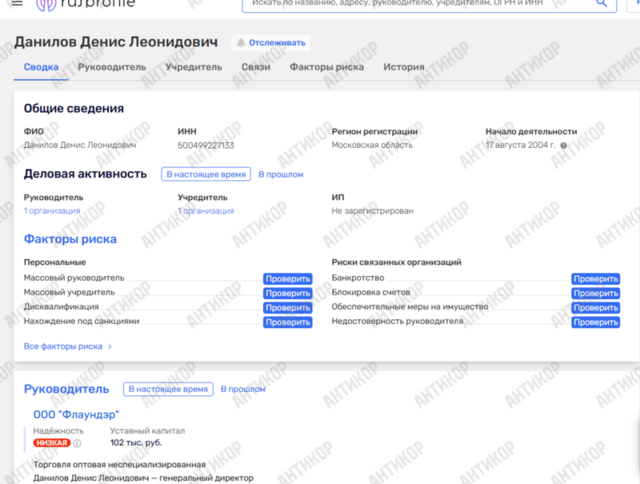Check Банкротство risk factor
Image resolution: width=640 pixels, height=484 pixels.
pos(596,279)
